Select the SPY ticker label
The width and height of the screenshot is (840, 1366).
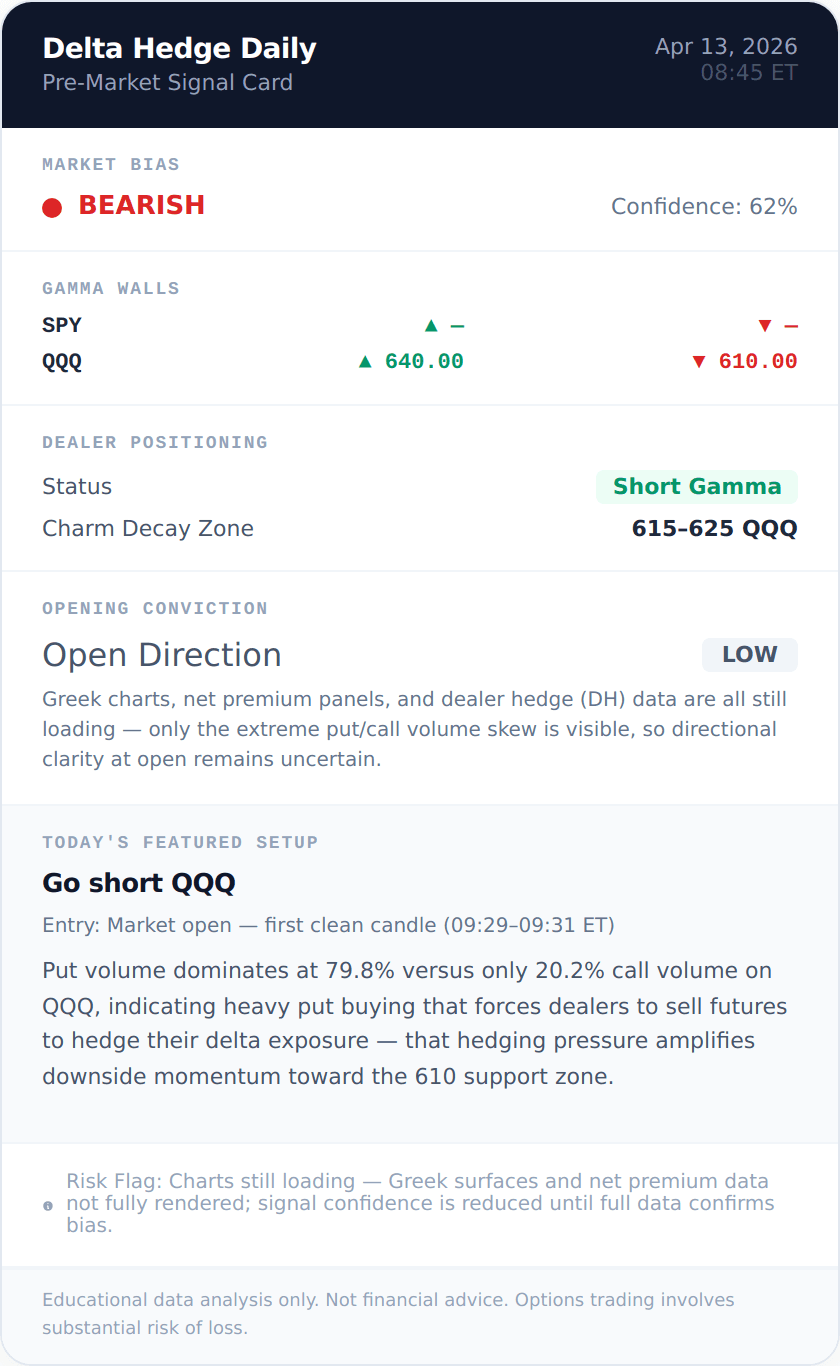coord(62,325)
